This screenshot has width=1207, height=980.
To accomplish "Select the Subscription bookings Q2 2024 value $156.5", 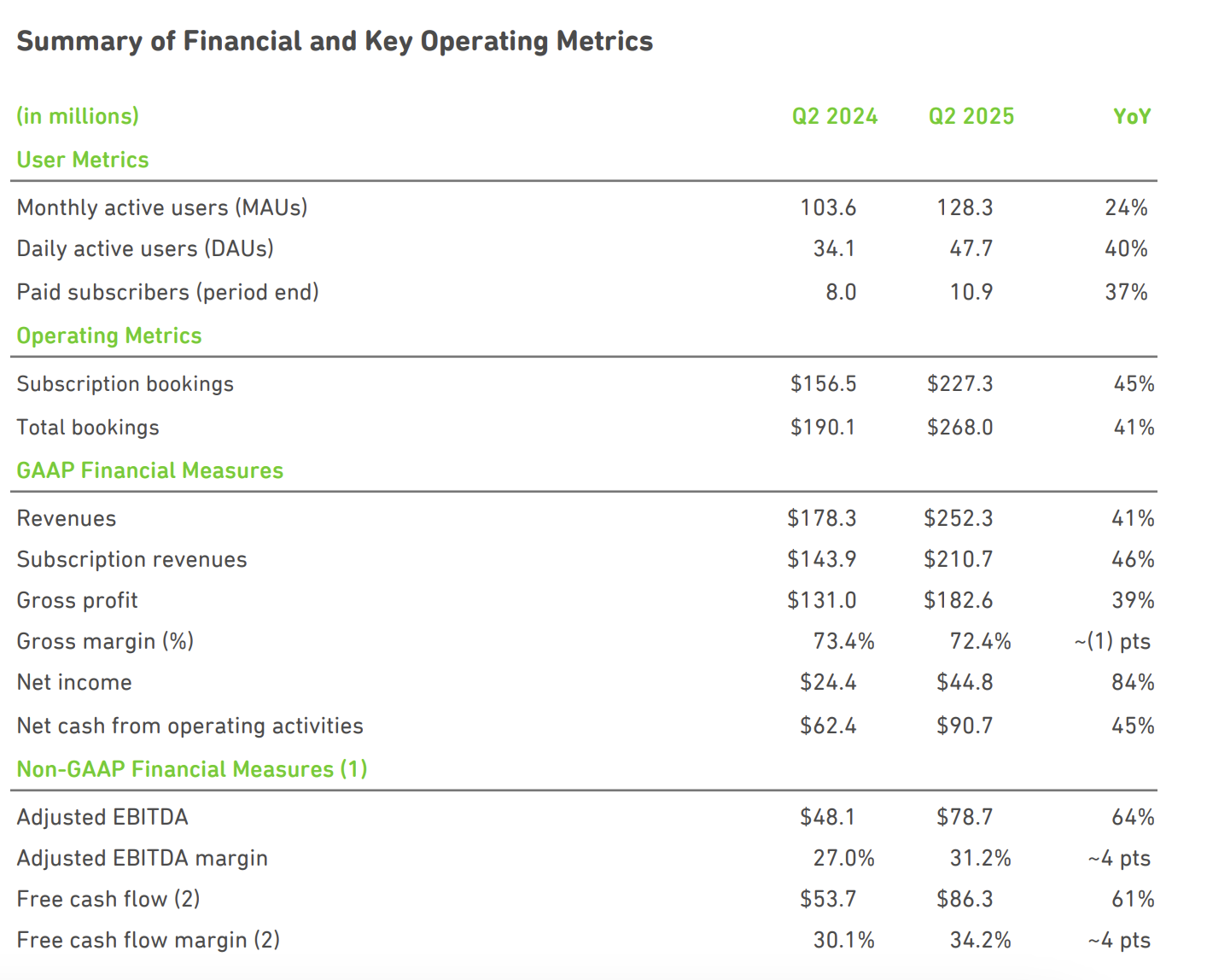I will (823, 384).
